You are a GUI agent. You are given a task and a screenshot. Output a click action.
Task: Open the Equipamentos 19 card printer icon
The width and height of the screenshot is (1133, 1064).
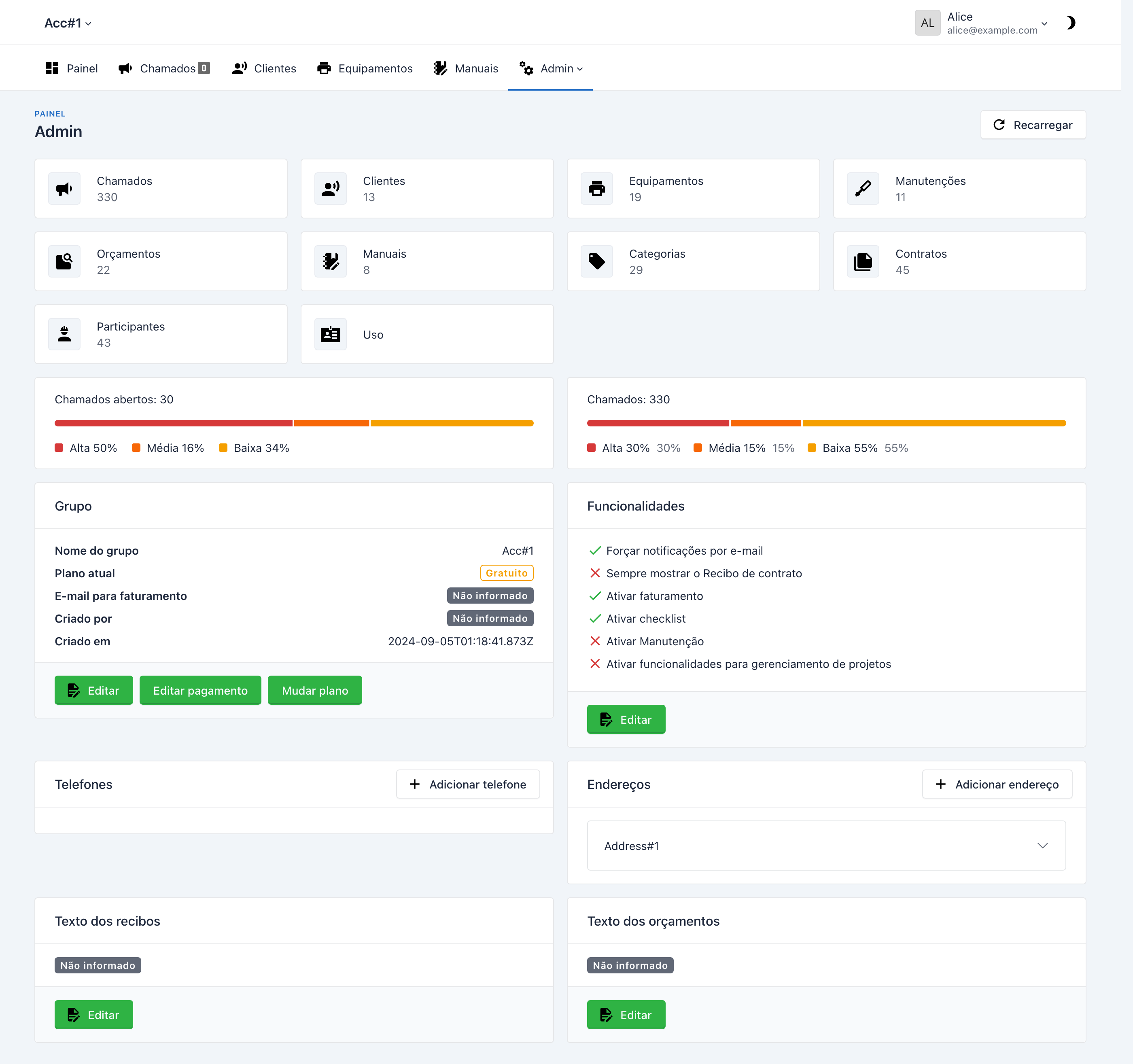tap(597, 189)
